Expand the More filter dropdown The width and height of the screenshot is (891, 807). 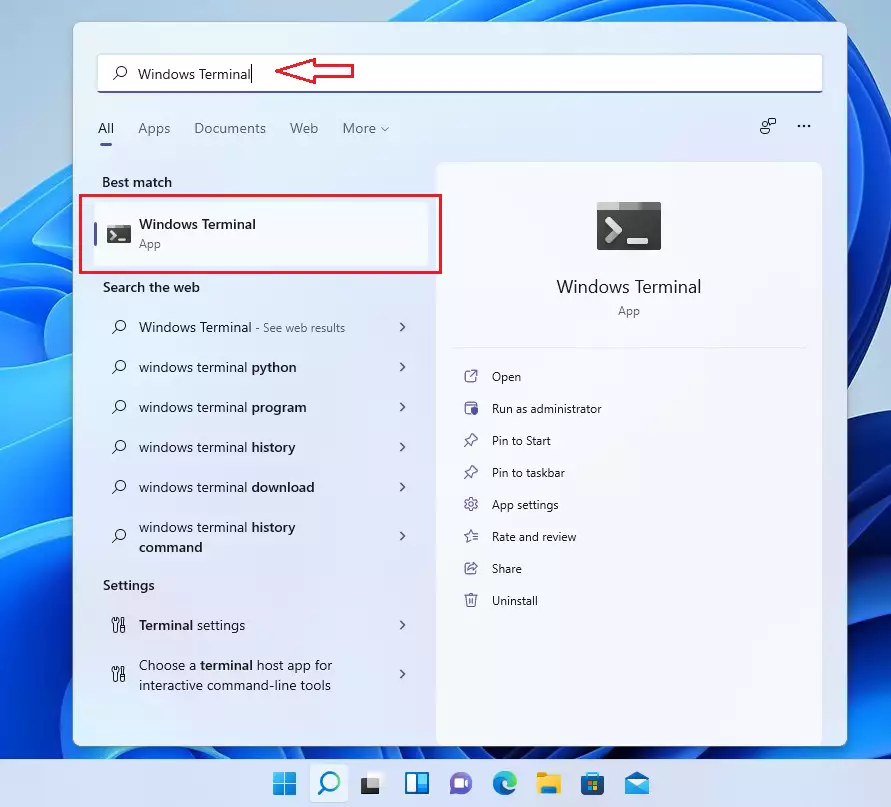pyautogui.click(x=365, y=128)
